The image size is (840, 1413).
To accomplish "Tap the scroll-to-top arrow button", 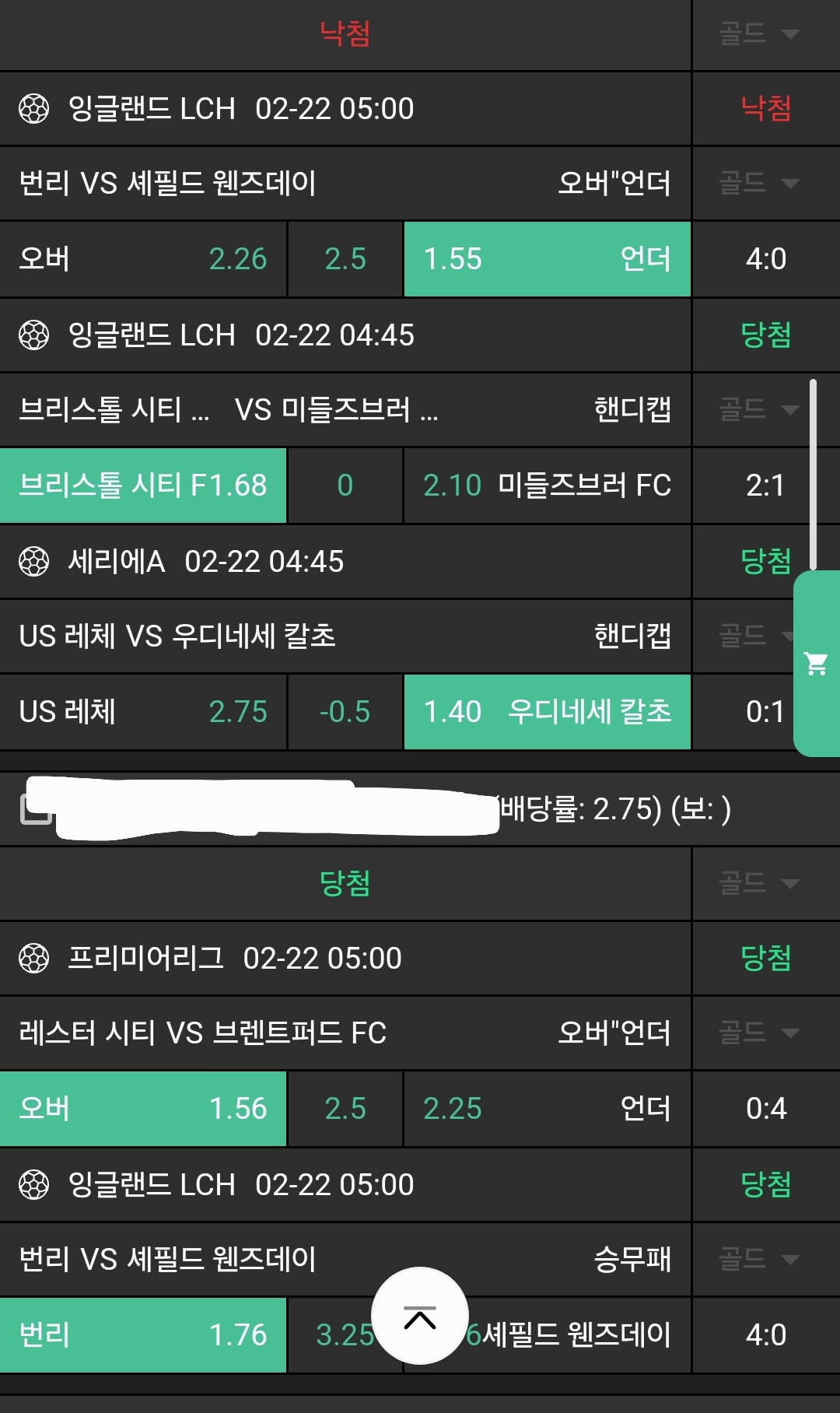I will coord(420,1316).
